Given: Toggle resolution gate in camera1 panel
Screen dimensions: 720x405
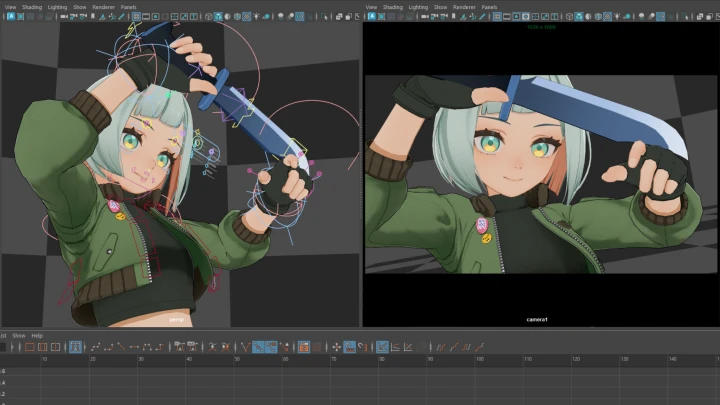Looking at the screenshot, I should click(517, 17).
